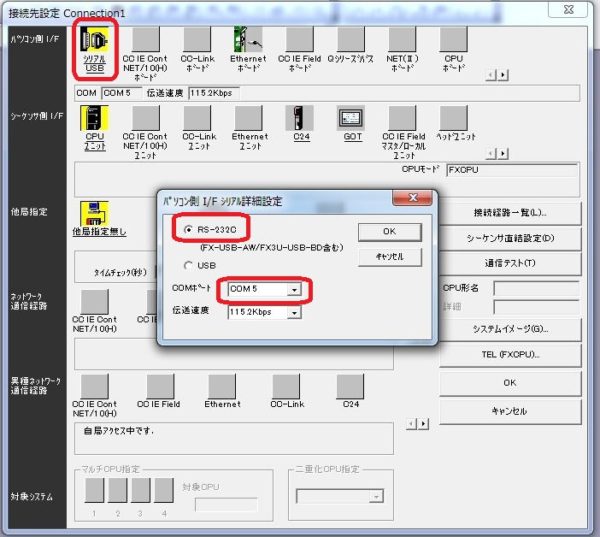Open the COM port dropdown in serial dialog

pyautogui.click(x=294, y=289)
